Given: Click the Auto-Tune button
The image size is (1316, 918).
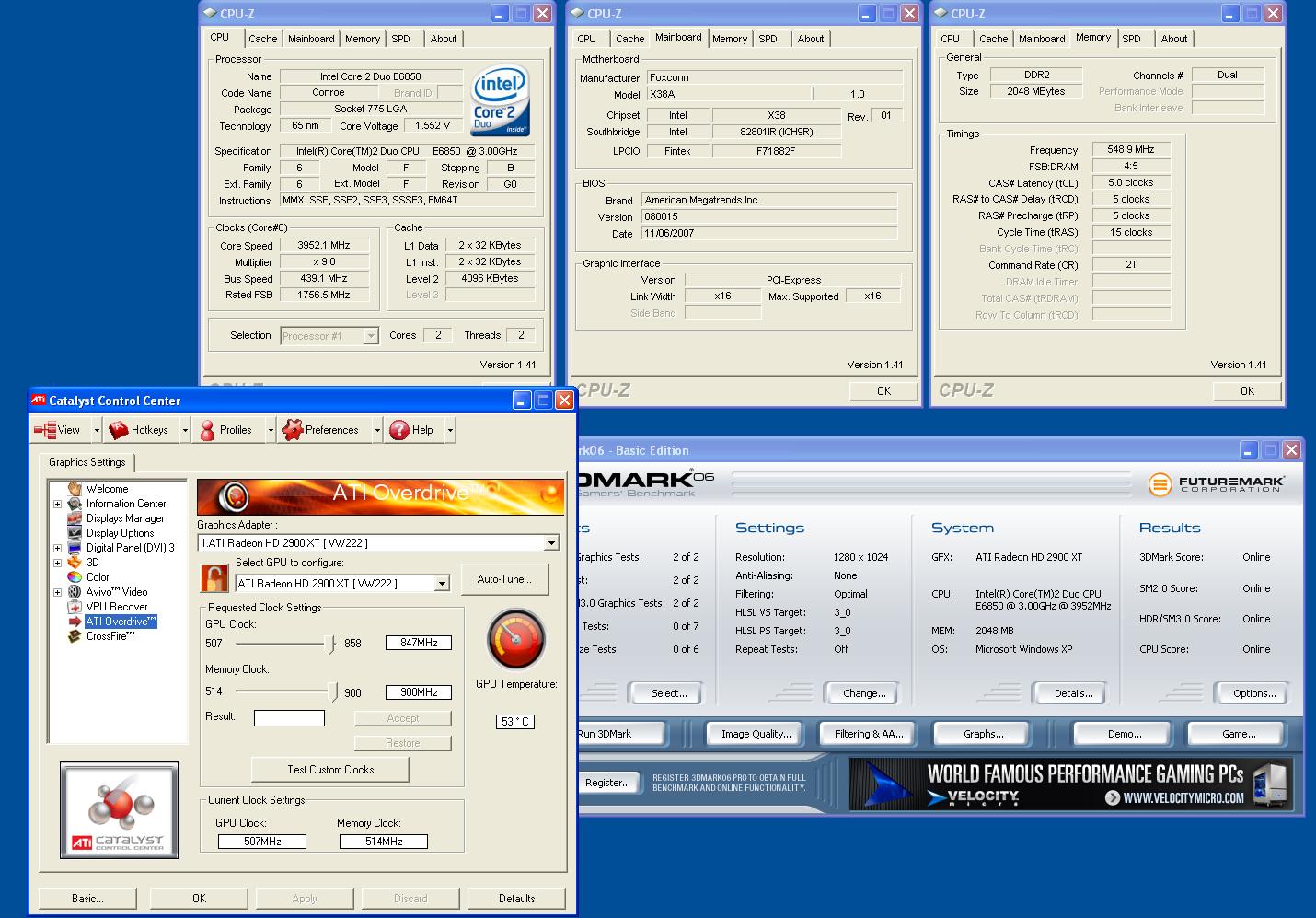Looking at the screenshot, I should [504, 579].
